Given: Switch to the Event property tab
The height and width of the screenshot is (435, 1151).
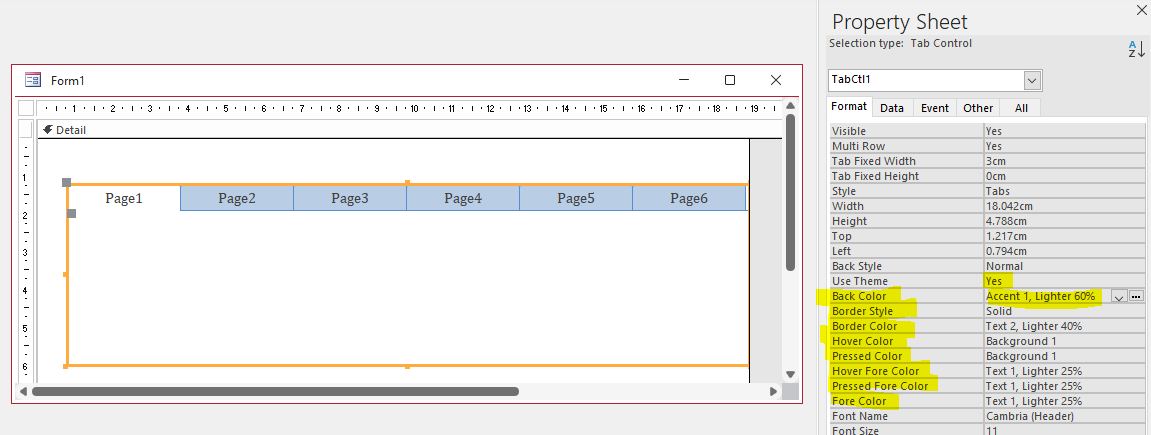Looking at the screenshot, I should tap(934, 108).
